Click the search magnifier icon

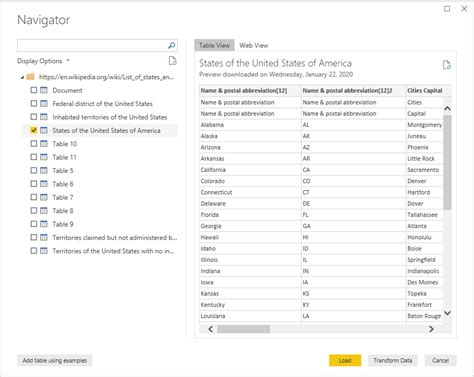(x=172, y=45)
